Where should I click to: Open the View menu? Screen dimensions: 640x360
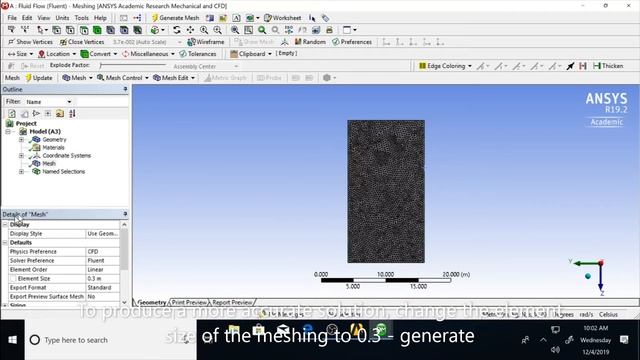(44, 18)
